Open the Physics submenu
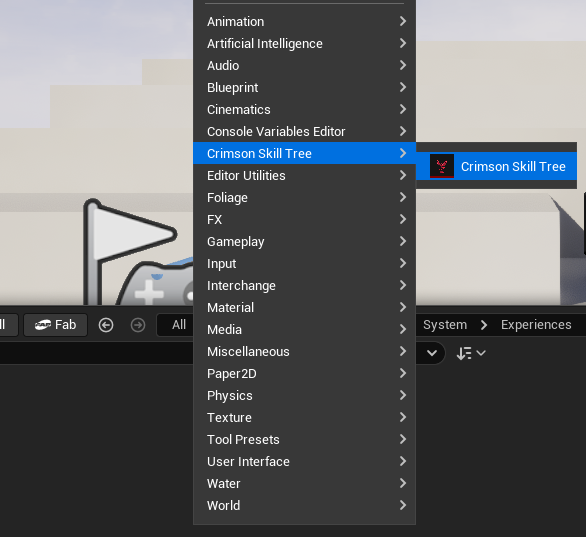This screenshot has height=537, width=586. point(304,396)
